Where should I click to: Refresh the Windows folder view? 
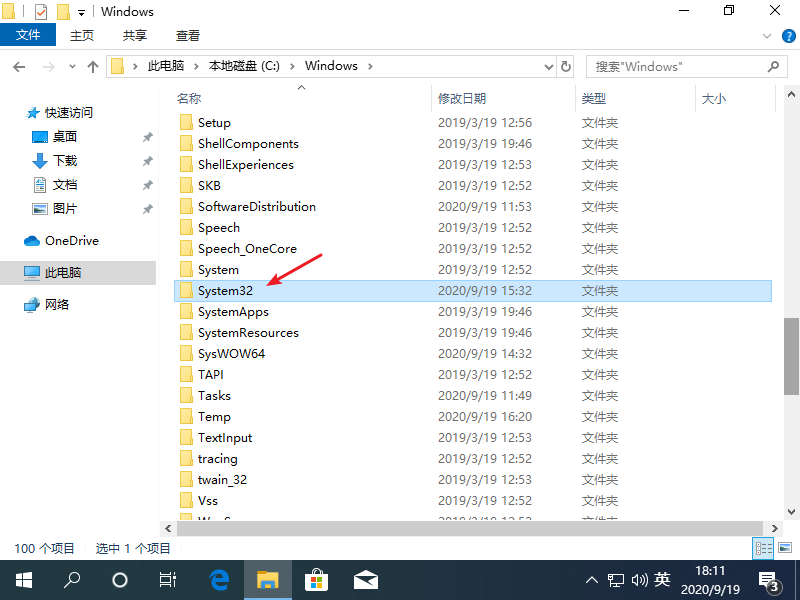[x=566, y=67]
